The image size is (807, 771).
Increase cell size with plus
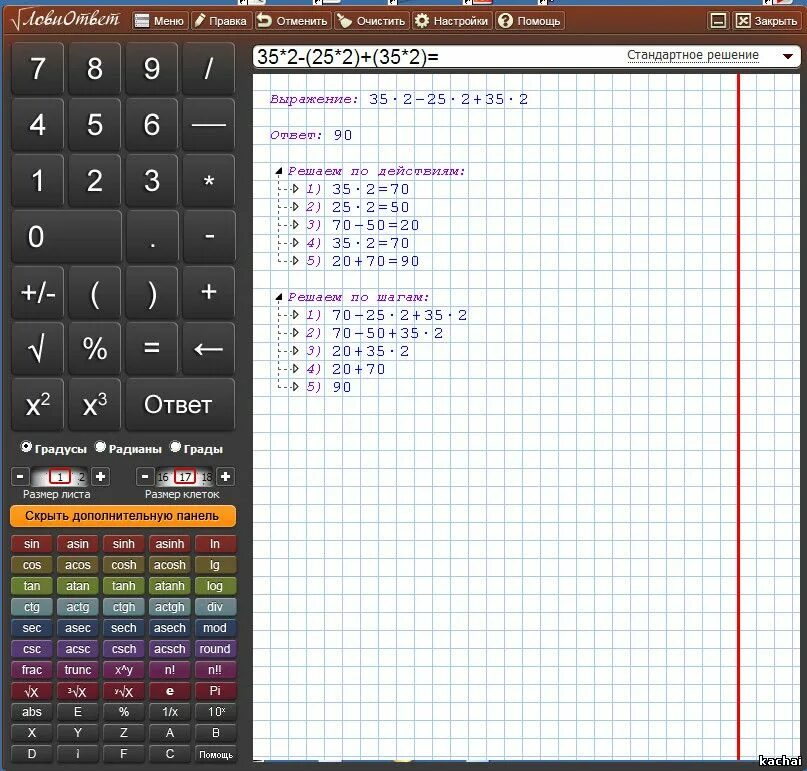tap(225, 477)
